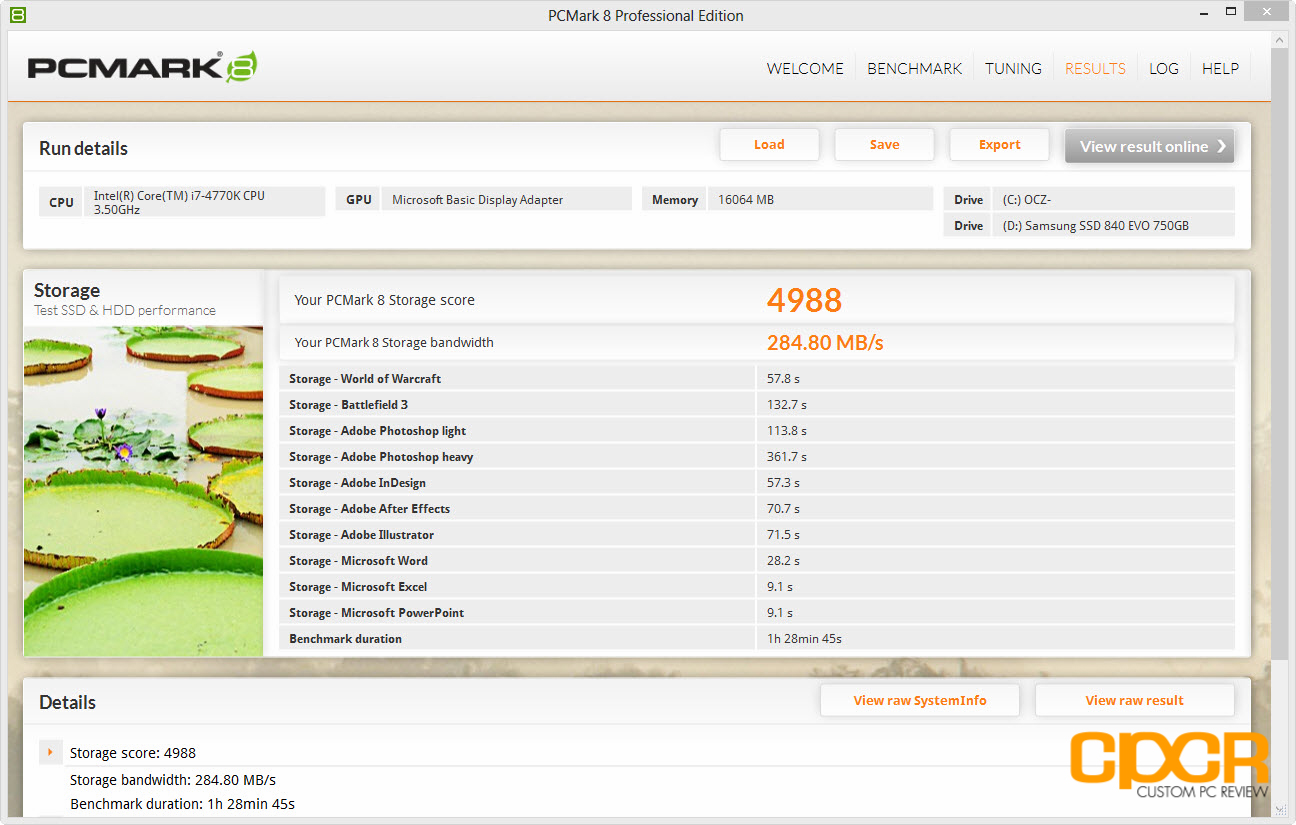Click the bandwidth value 284.80 MB/s
1296x825 pixels.
pyautogui.click(x=825, y=343)
